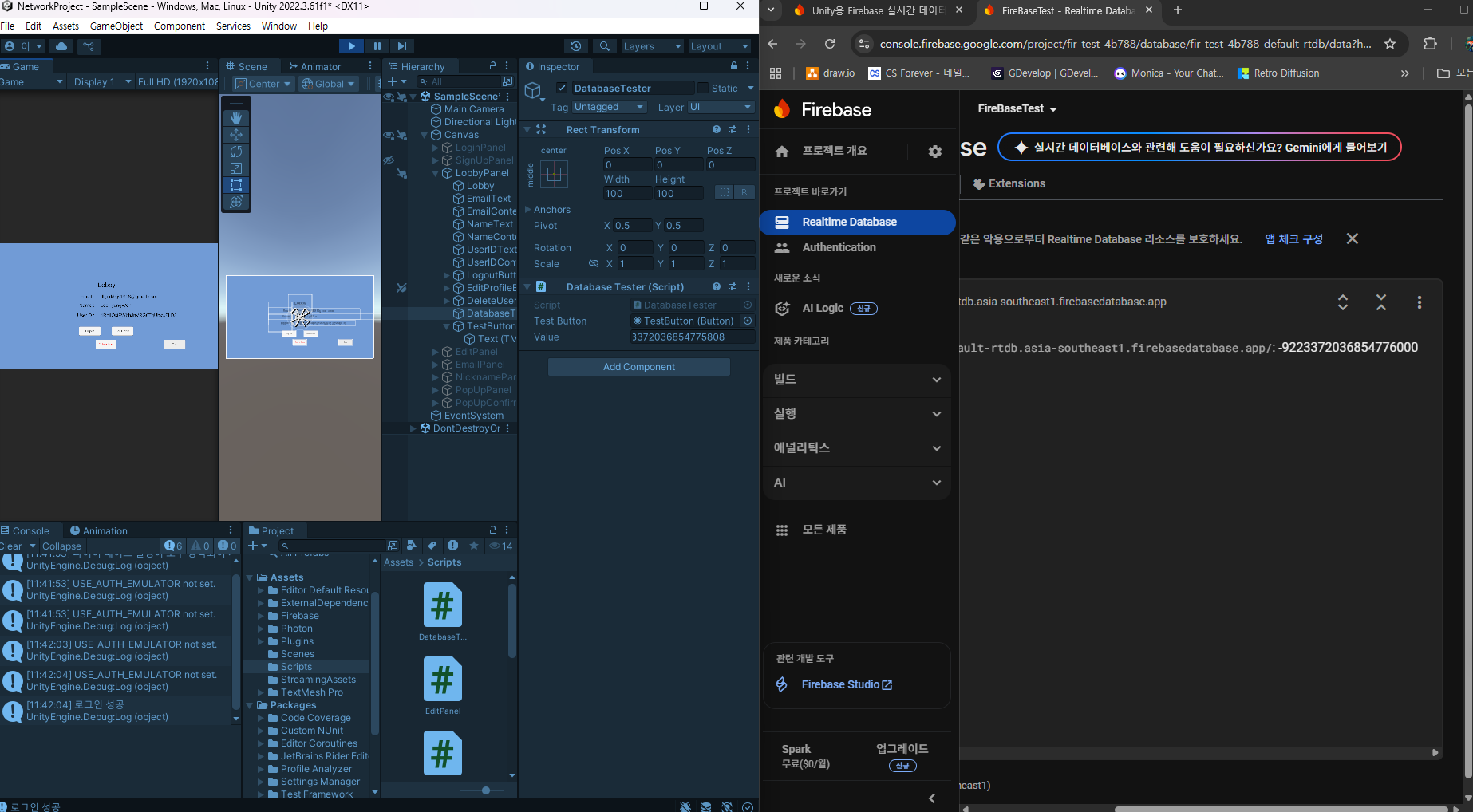Image resolution: width=1473 pixels, height=812 pixels.
Task: Switch to the Animation tab
Action: click(x=98, y=531)
